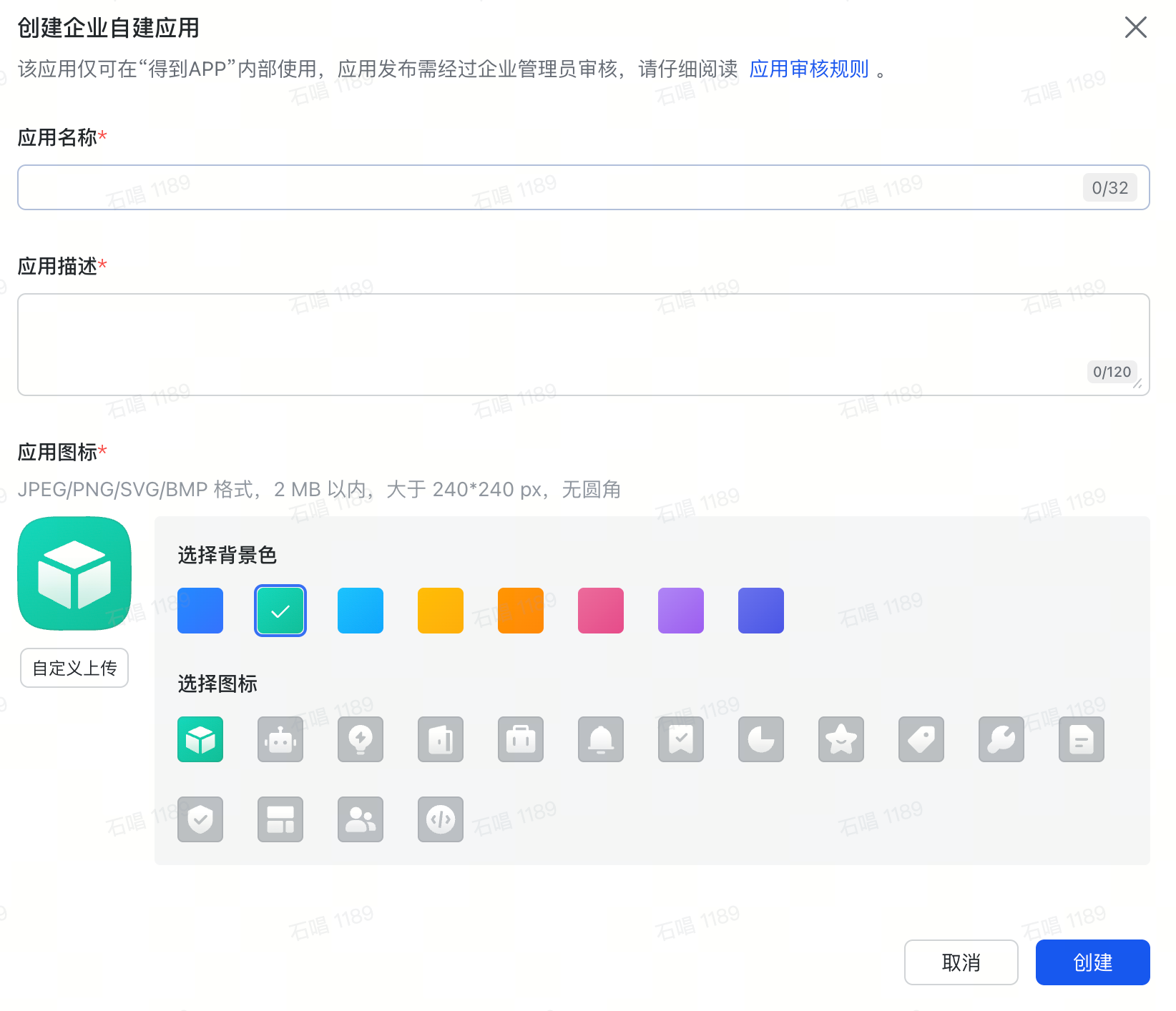This screenshot has height=1011, width=1176.
Task: Select the shield icon
Action: [x=200, y=819]
